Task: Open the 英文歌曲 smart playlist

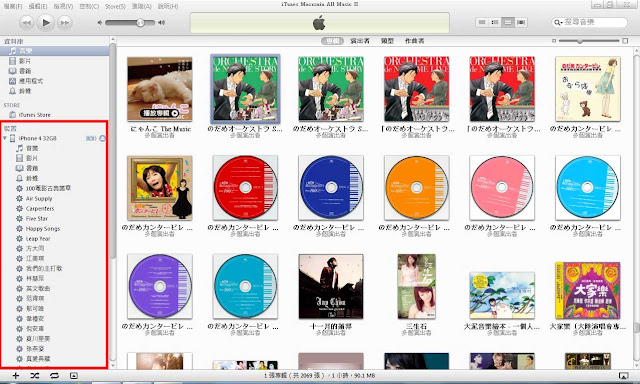Action: click(x=38, y=289)
